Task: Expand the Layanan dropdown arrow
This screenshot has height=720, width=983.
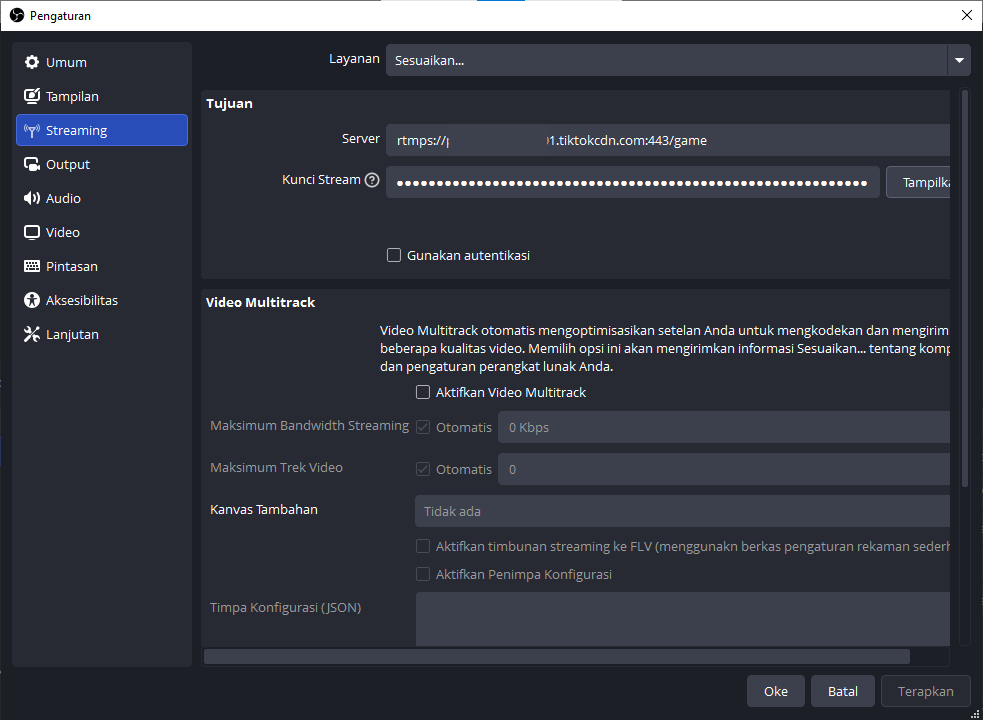Action: pyautogui.click(x=959, y=60)
